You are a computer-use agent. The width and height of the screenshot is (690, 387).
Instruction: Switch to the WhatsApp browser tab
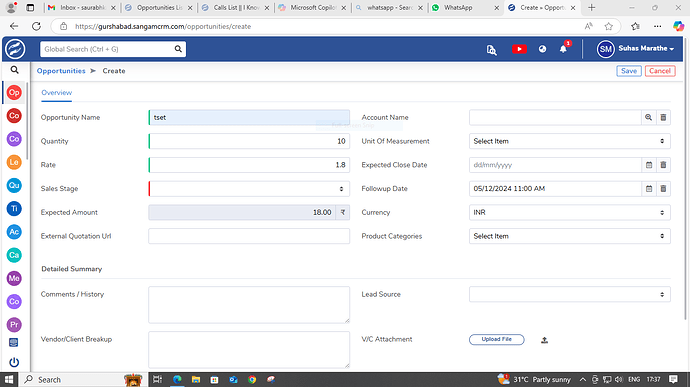466,7
